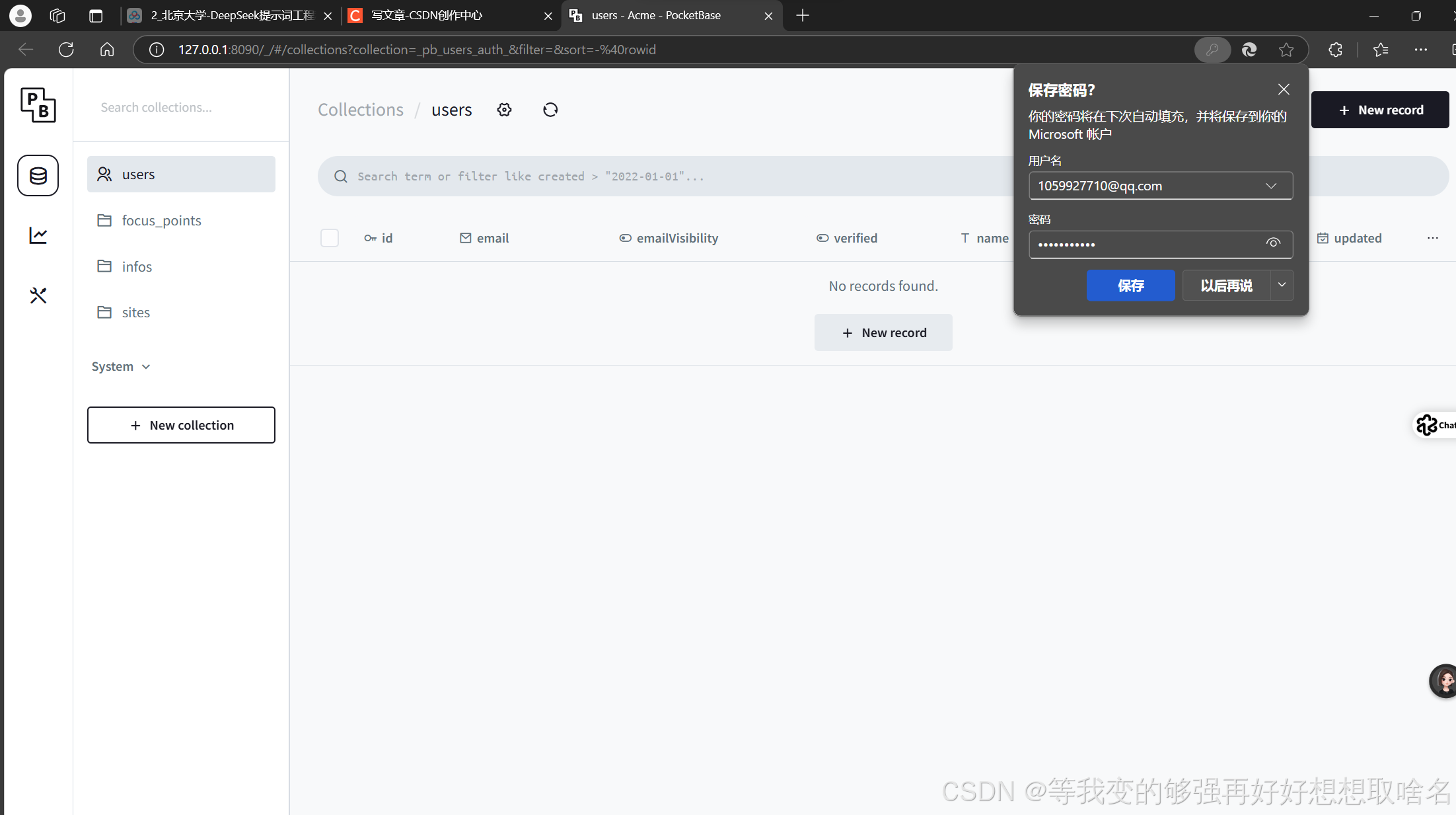Open the Settings wrench icon in sidebar

[x=38, y=295]
